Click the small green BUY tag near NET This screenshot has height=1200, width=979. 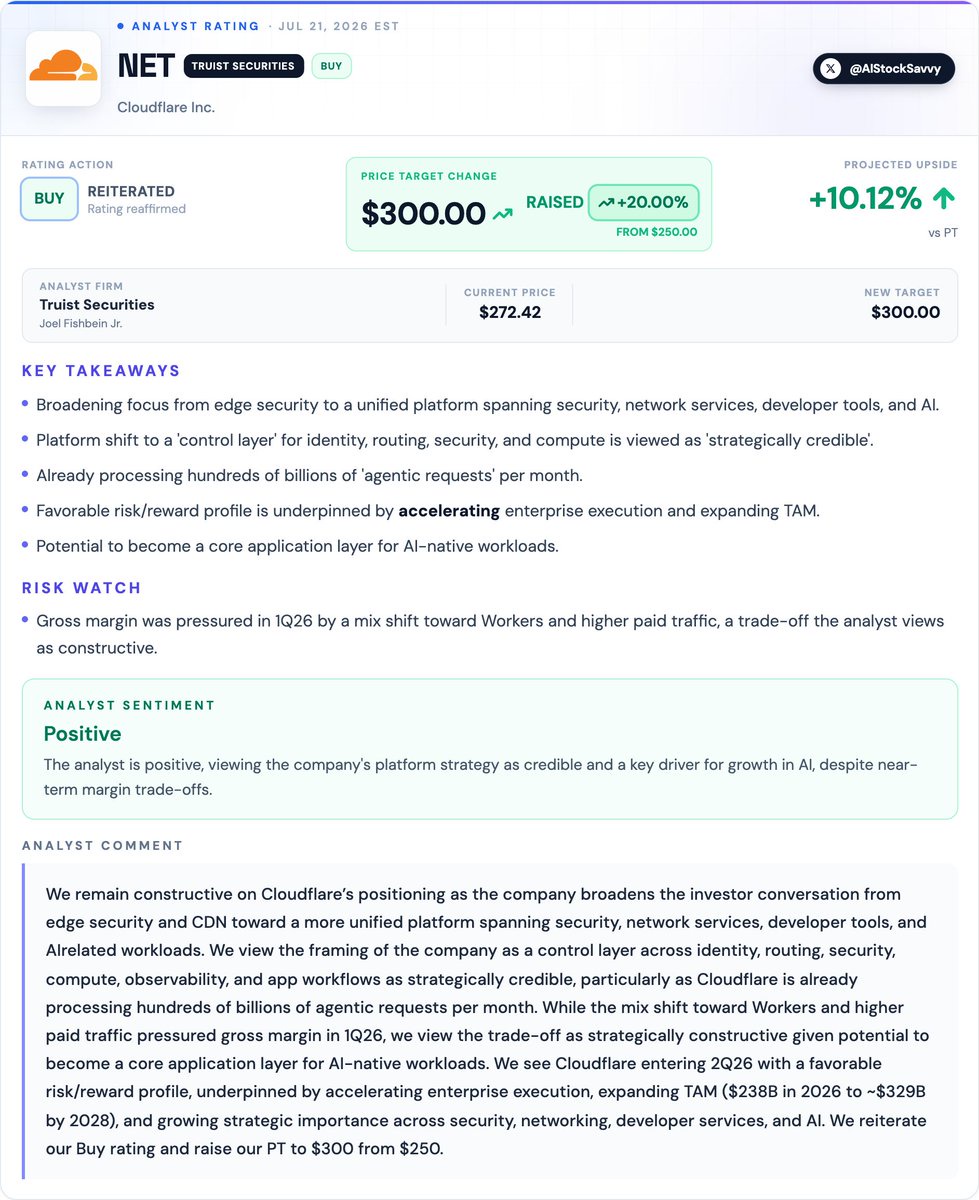pos(331,66)
